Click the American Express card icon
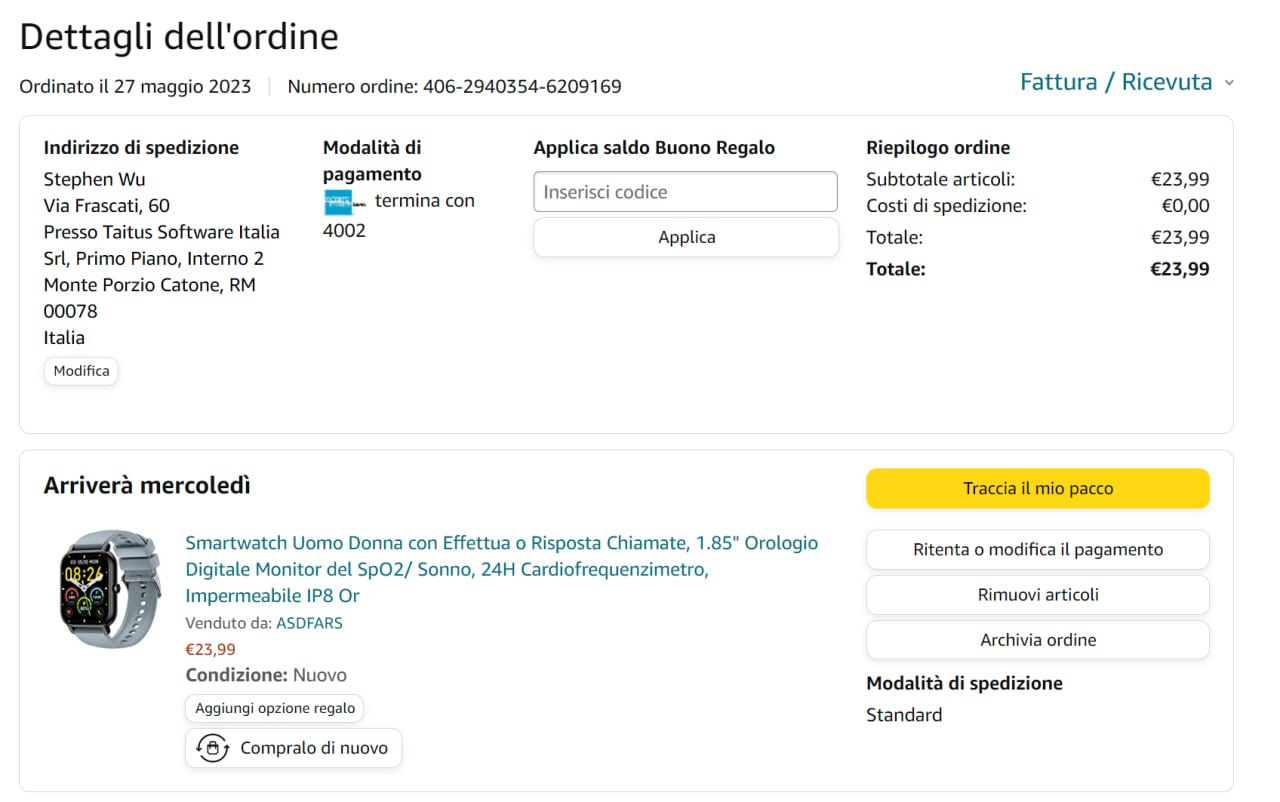Screen dimensions: 1280x802 click(x=346, y=203)
